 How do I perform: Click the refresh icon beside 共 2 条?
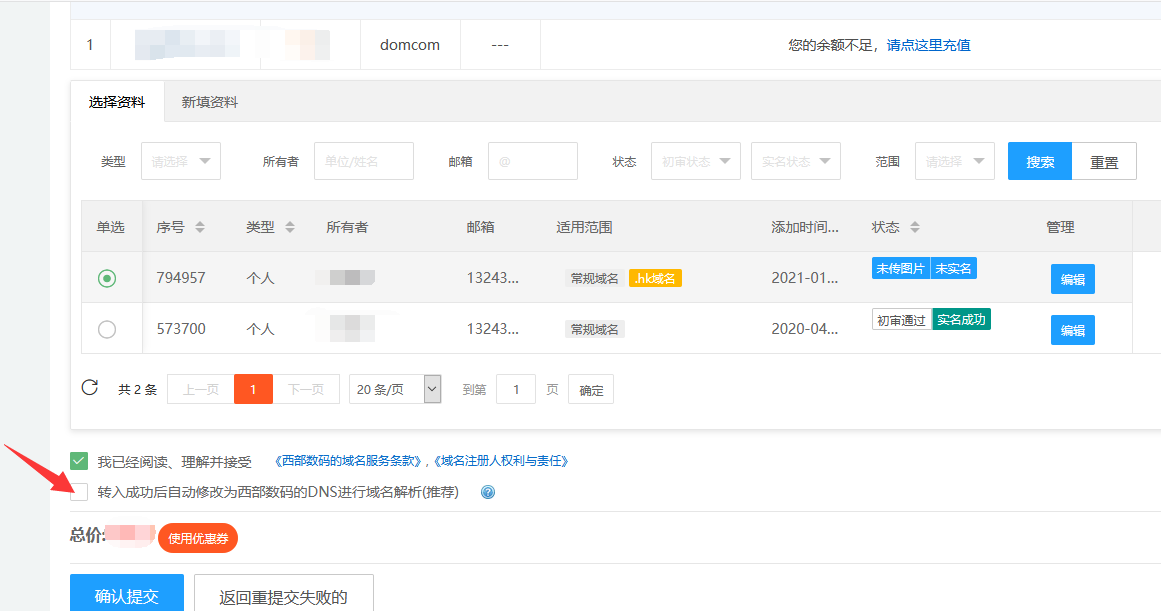(x=90, y=388)
